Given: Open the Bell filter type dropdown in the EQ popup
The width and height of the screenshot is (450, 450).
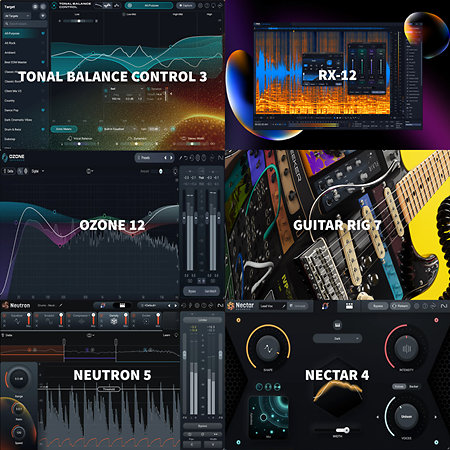Looking at the screenshot, I should [x=127, y=89].
